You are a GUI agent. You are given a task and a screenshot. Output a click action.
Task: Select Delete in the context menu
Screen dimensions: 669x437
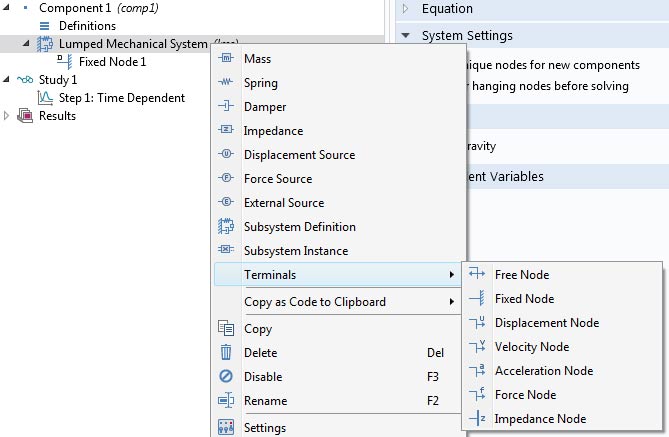point(260,353)
